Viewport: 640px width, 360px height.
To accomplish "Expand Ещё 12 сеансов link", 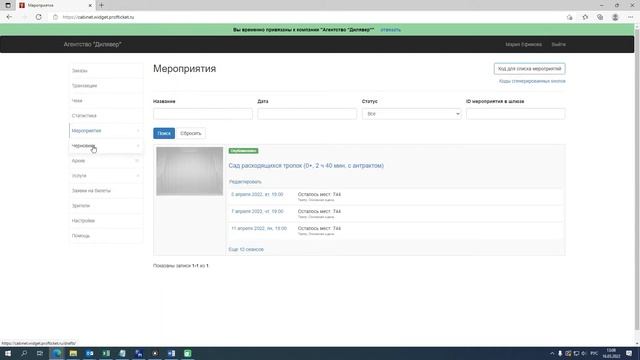I will [246, 249].
